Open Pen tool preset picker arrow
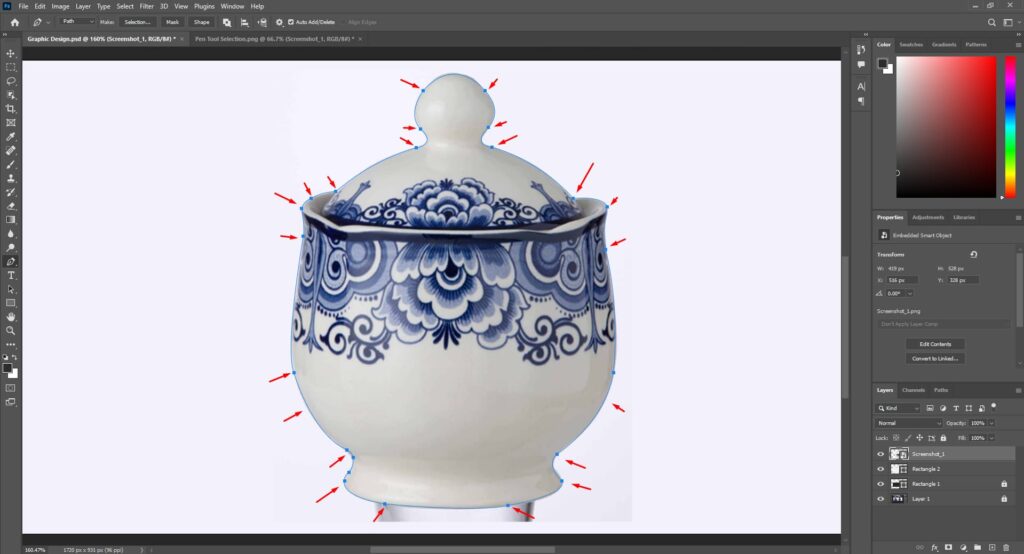Image resolution: width=1024 pixels, height=554 pixels. [48, 22]
